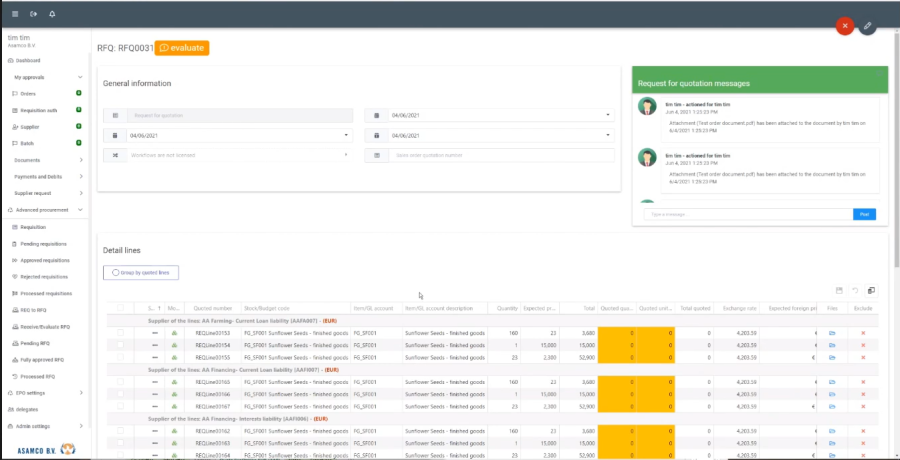Click red exclude X for REQLine00154
900x460 pixels.
[x=863, y=344]
